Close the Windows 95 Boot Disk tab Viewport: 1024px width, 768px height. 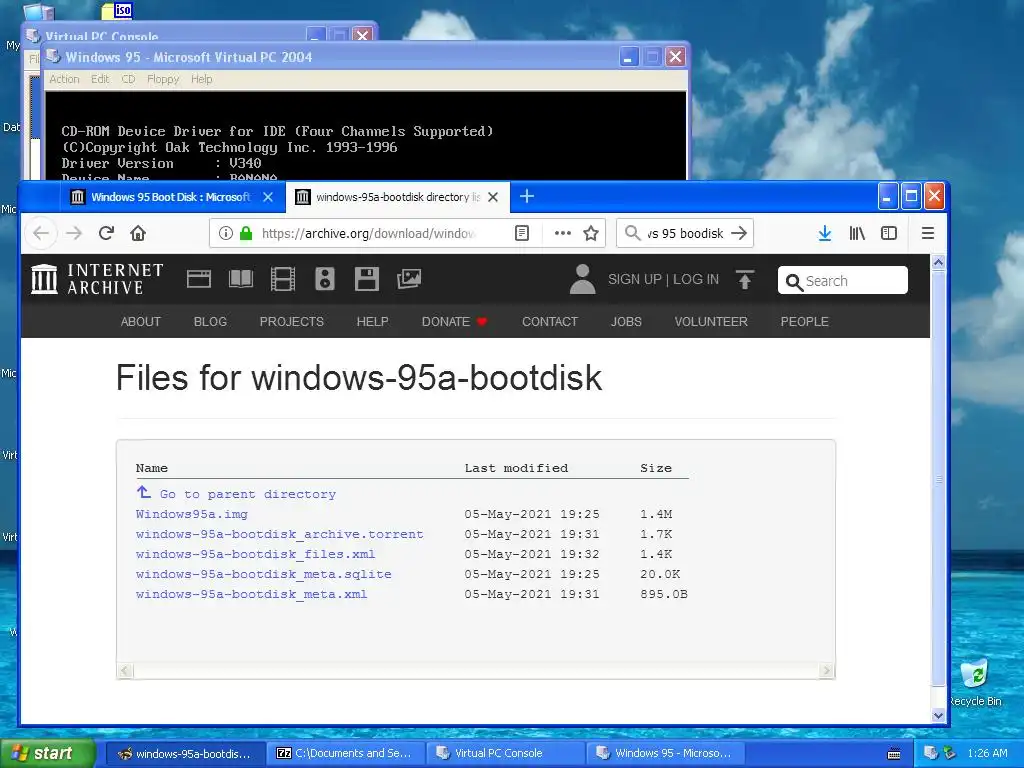click(x=268, y=197)
